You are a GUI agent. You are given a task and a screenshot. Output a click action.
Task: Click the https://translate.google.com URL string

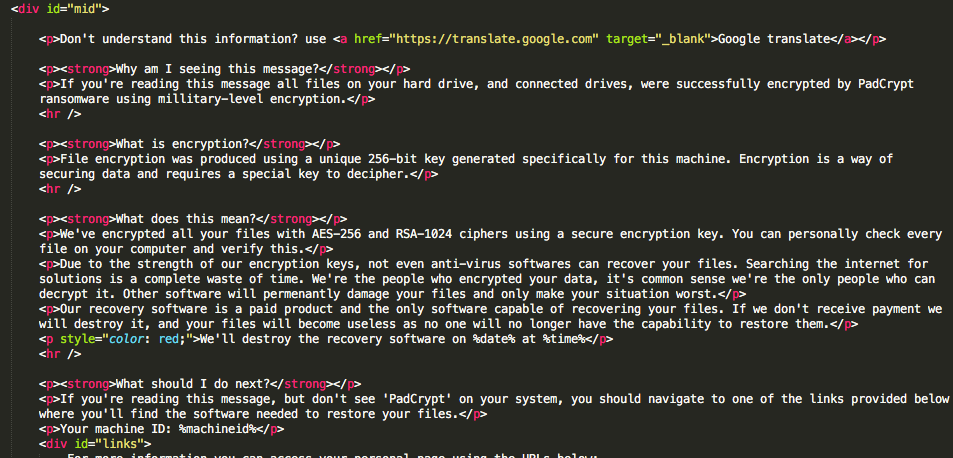tap(495, 39)
